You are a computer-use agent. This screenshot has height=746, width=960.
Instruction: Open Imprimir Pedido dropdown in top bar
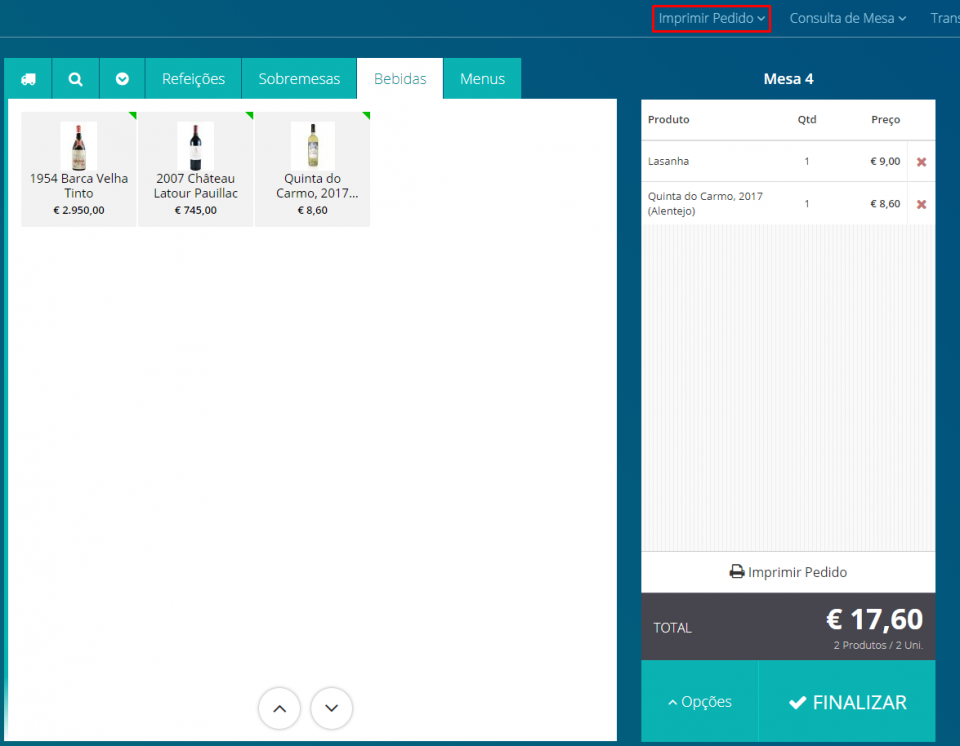(x=711, y=18)
